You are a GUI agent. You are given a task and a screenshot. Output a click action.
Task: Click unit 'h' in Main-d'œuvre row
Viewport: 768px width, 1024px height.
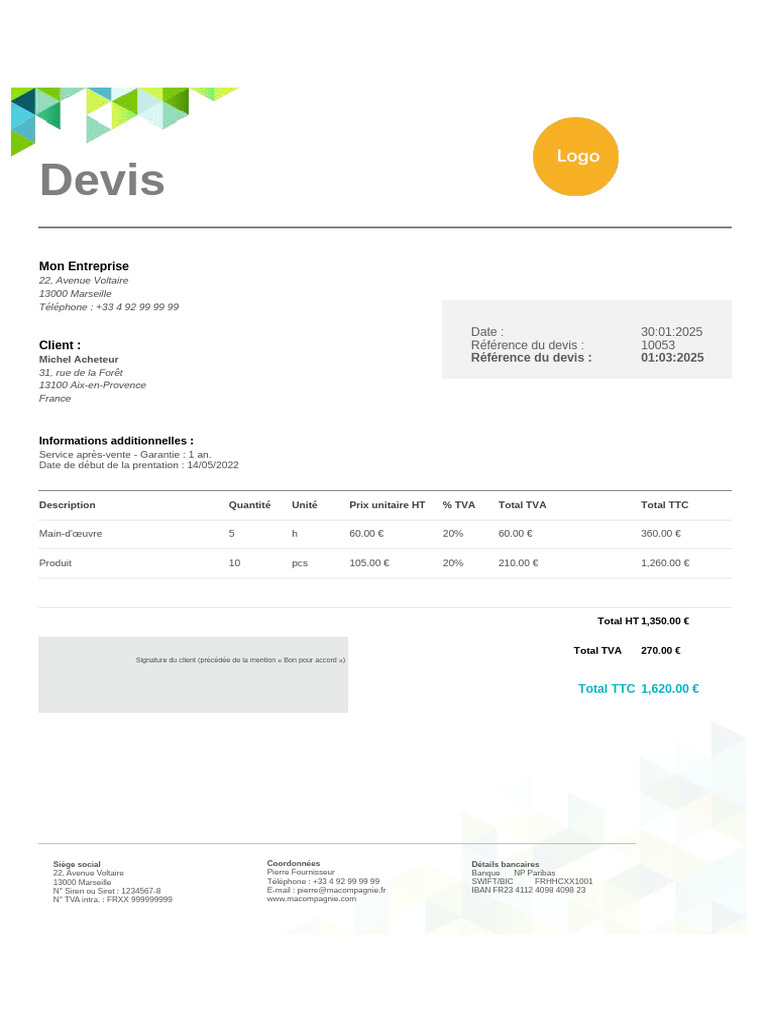295,534
